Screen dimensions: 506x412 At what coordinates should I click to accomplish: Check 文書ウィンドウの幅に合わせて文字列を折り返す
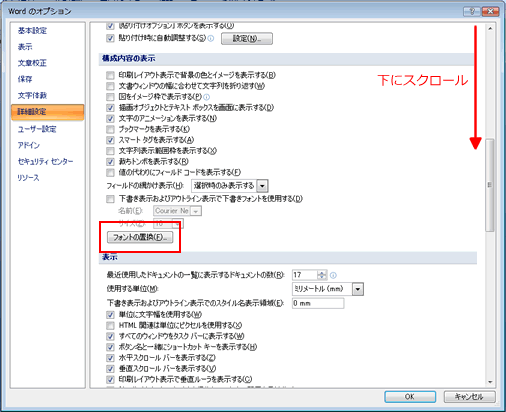(x=110, y=86)
